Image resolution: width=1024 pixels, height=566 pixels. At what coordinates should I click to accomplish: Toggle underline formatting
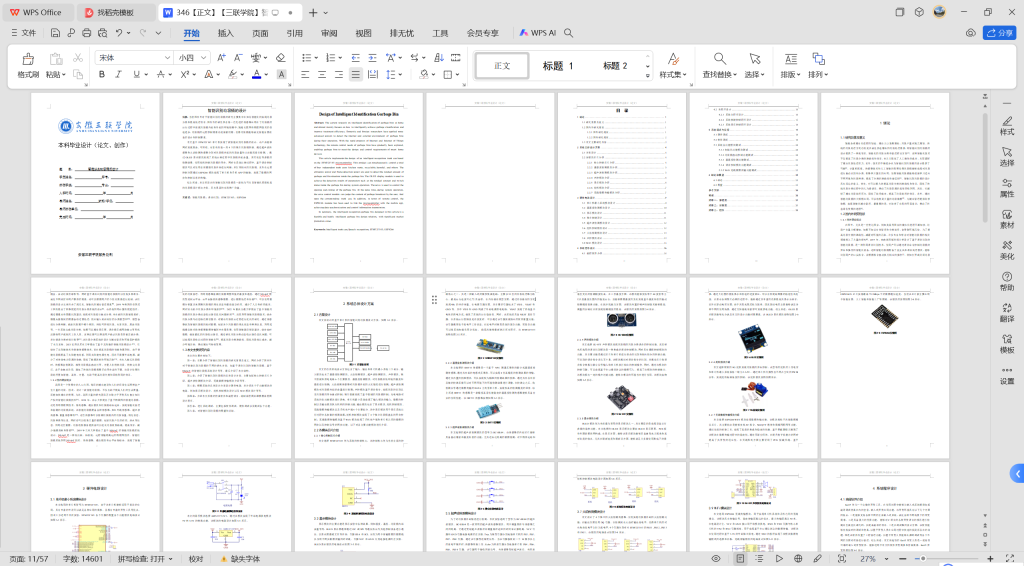coord(136,74)
